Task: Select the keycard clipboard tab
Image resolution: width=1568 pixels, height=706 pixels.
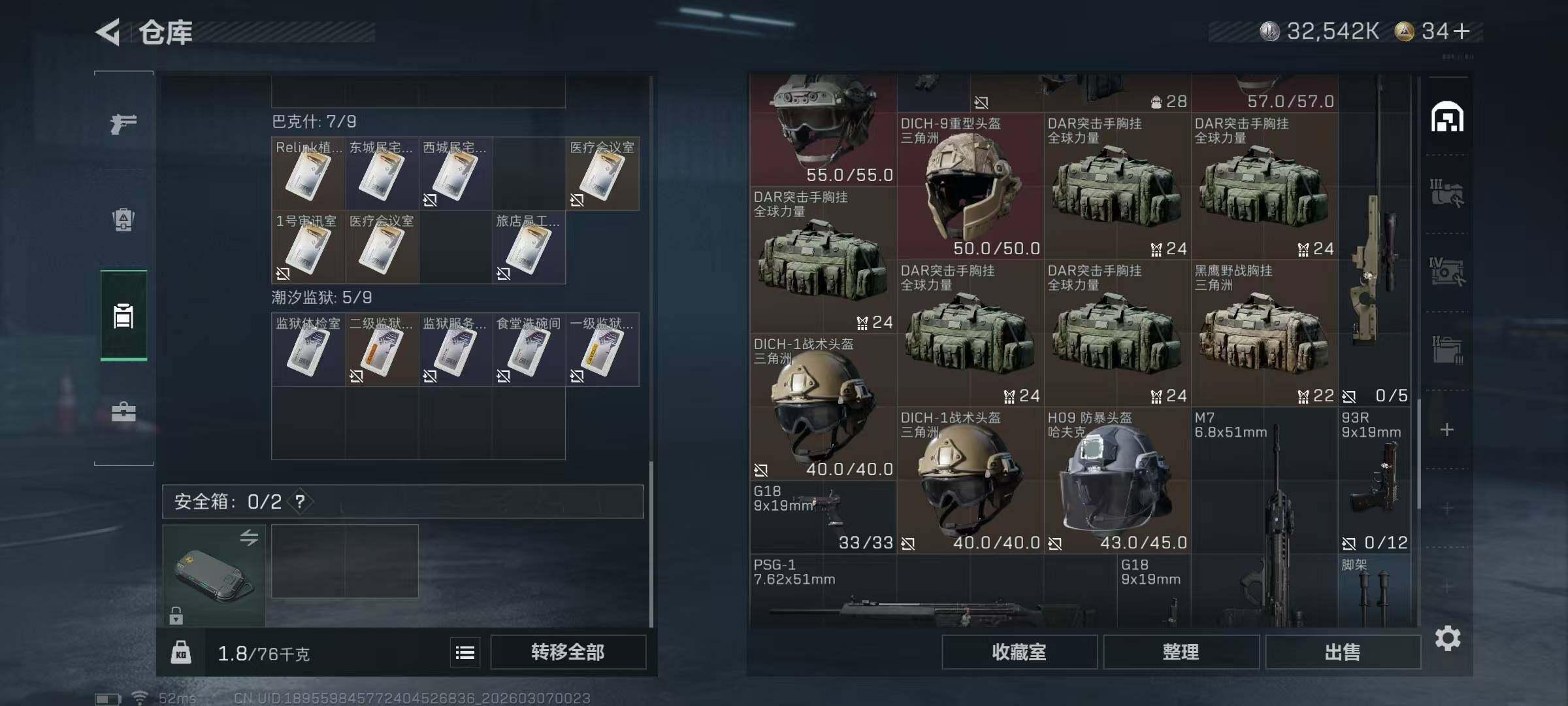Action: (x=123, y=316)
